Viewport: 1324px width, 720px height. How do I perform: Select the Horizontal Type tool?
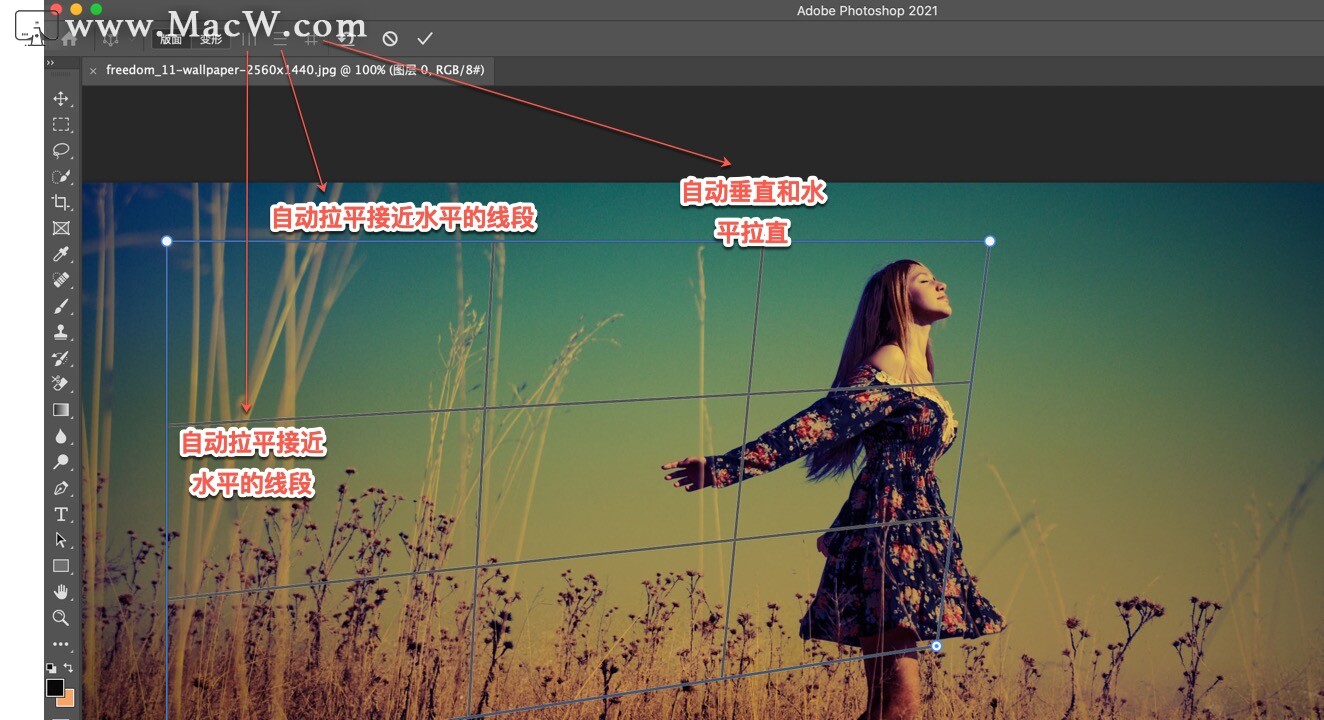62,514
